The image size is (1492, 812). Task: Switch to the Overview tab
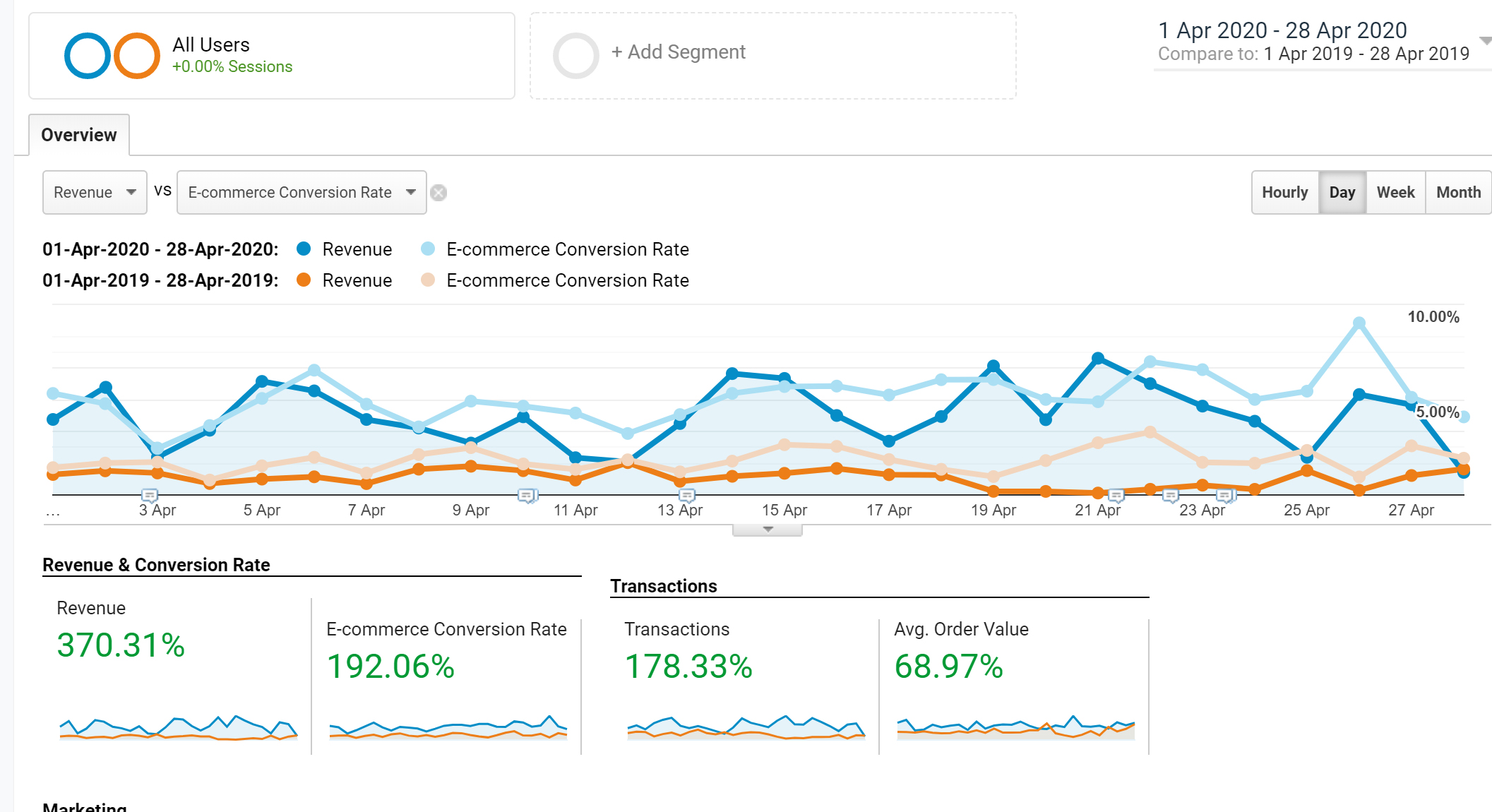79,135
